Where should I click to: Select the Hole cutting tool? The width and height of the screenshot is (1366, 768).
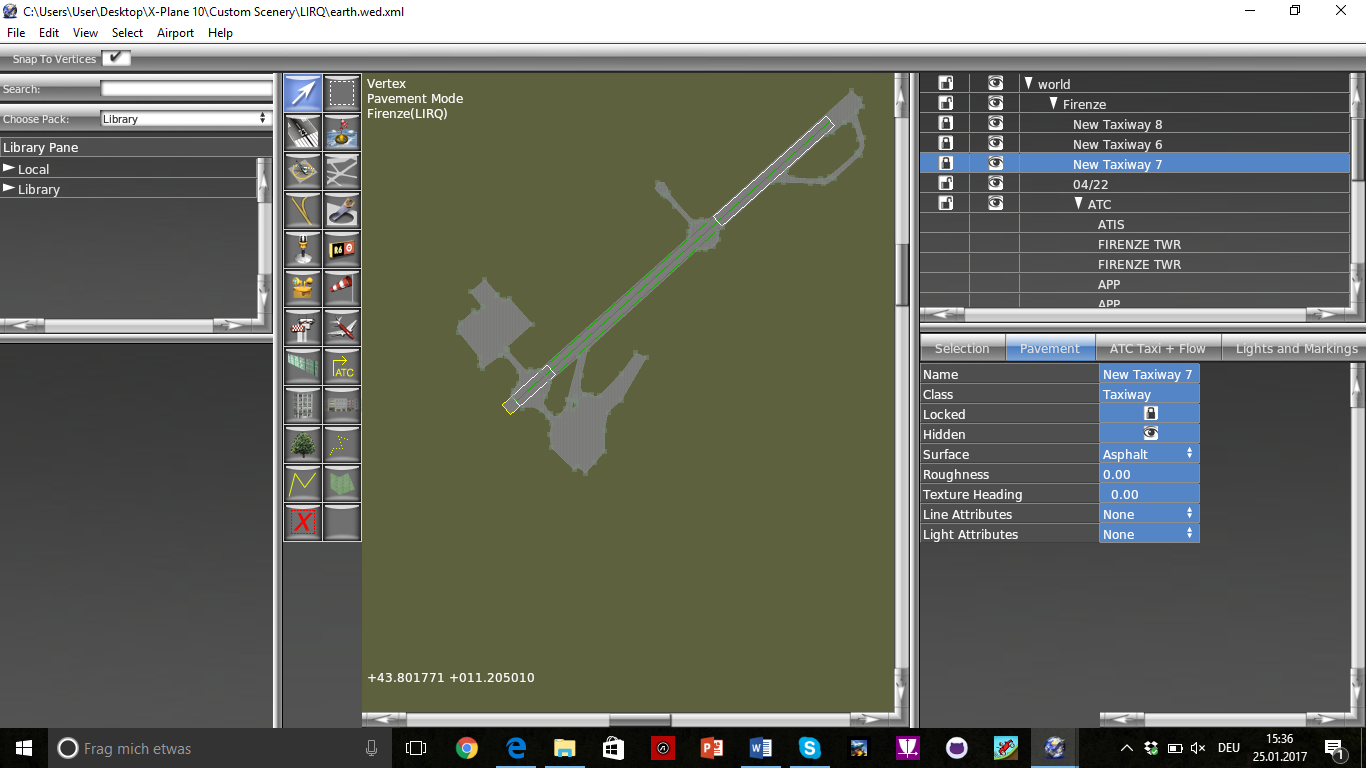click(342, 210)
